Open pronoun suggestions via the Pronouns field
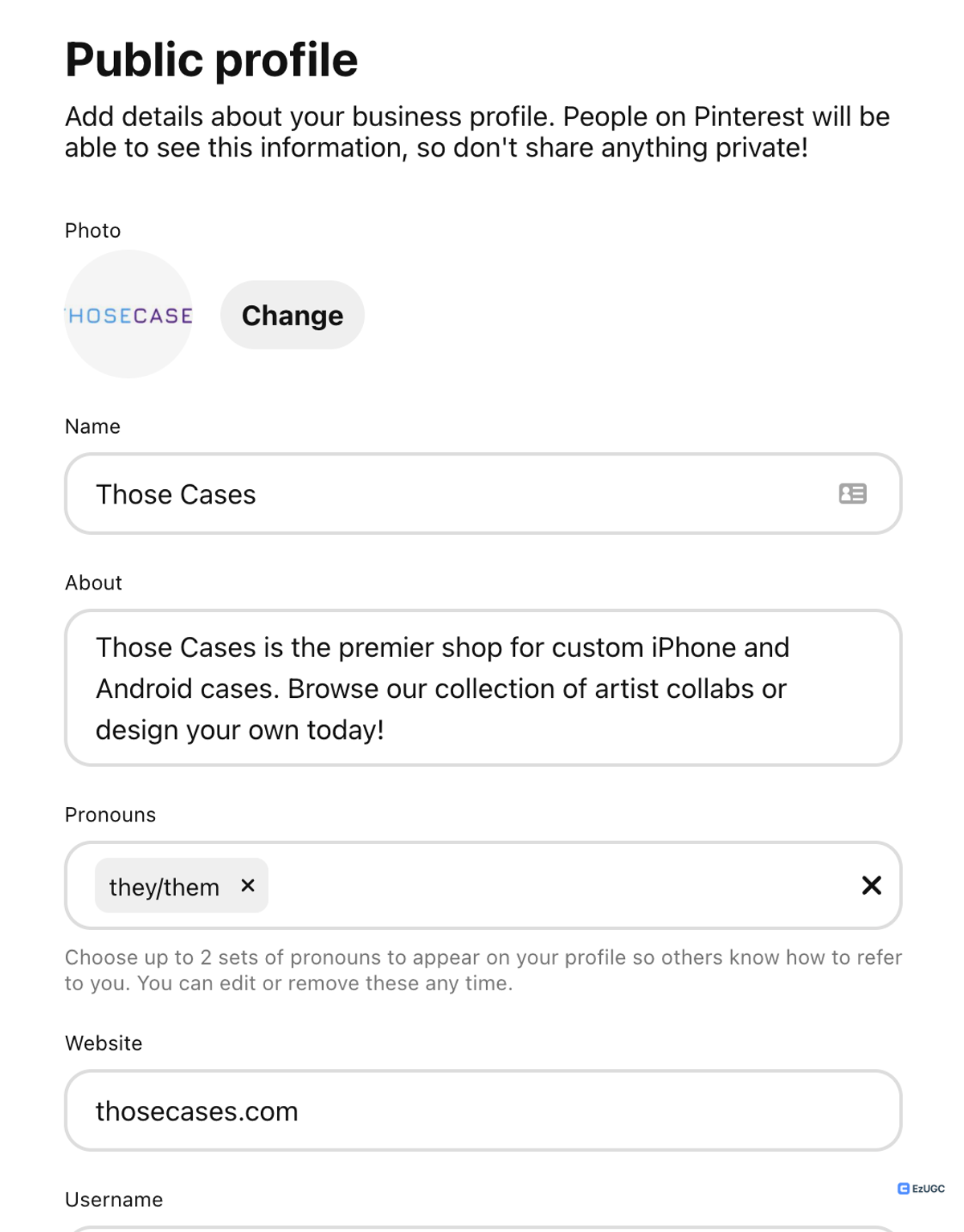964x1232 pixels. [522, 885]
